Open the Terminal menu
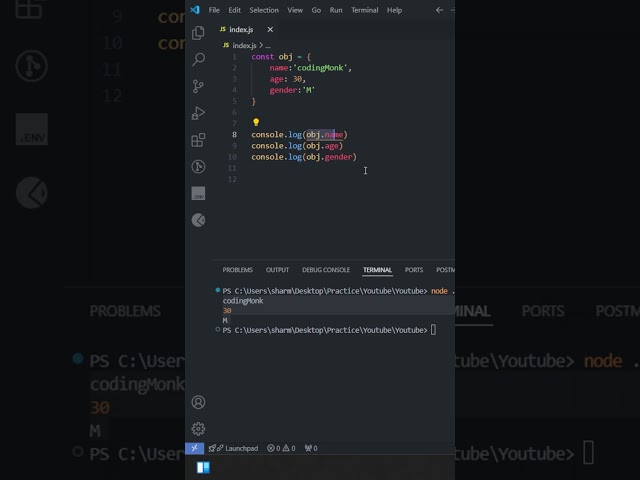Image resolution: width=640 pixels, height=480 pixels. [364, 10]
